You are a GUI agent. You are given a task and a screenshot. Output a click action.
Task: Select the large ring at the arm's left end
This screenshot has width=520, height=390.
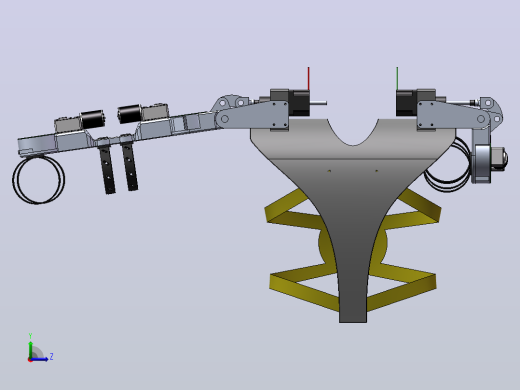pos(38,179)
